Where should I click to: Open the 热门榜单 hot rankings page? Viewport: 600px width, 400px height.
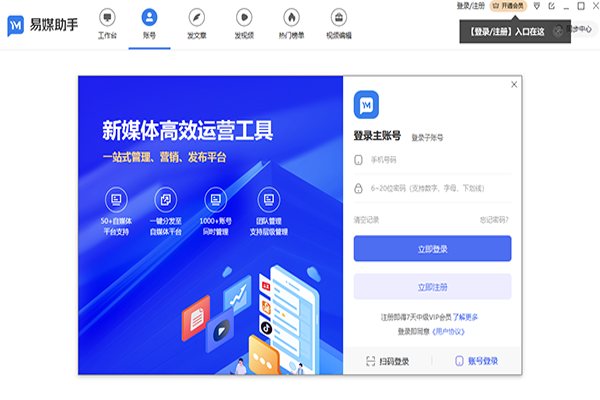pos(292,24)
